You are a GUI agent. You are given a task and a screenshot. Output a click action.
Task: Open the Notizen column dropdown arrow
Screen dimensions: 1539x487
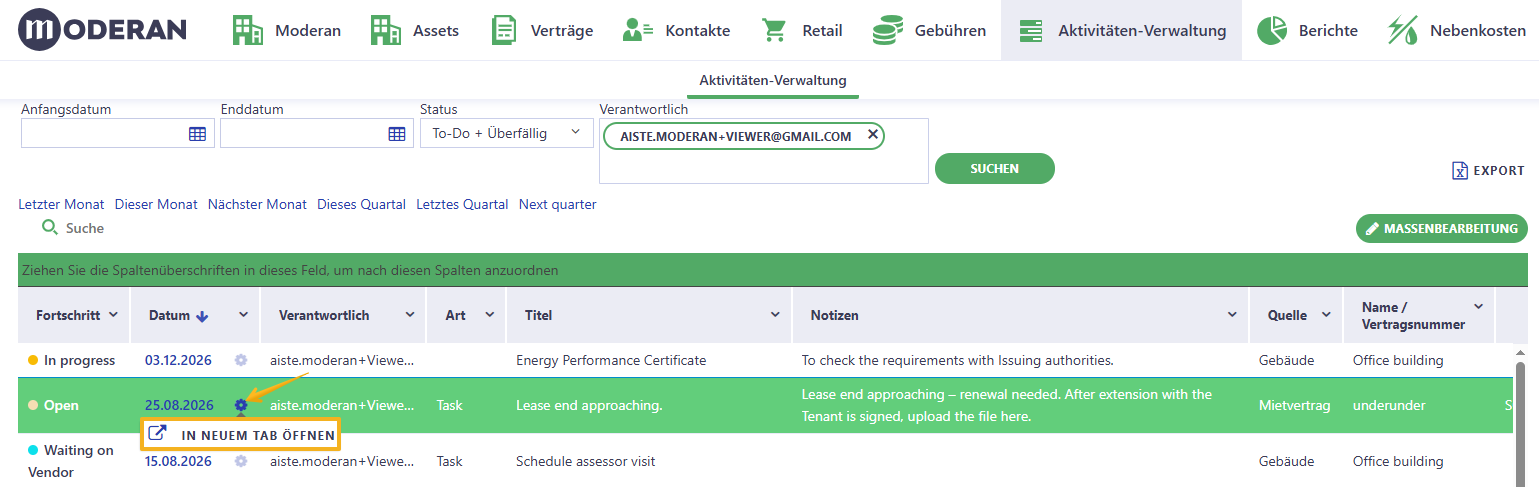(1232, 315)
